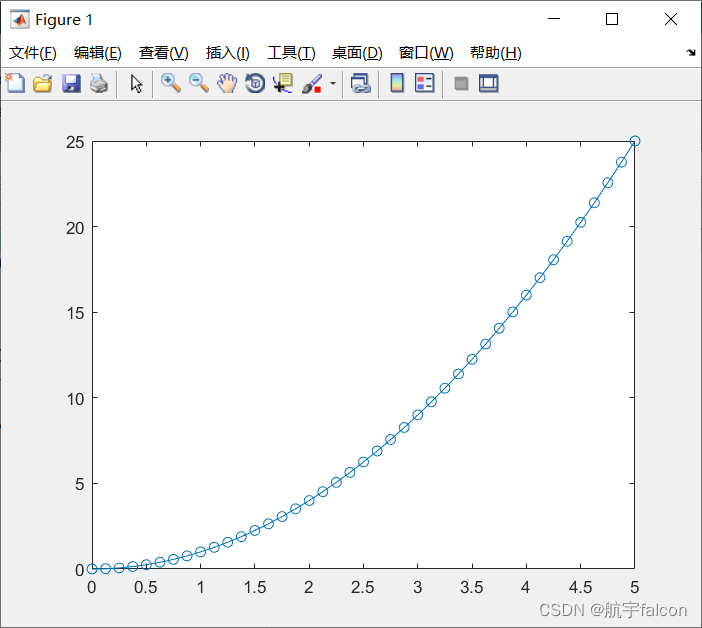This screenshot has width=702, height=628.
Task: Insert Legend using toolbar icon
Action: [x=424, y=83]
